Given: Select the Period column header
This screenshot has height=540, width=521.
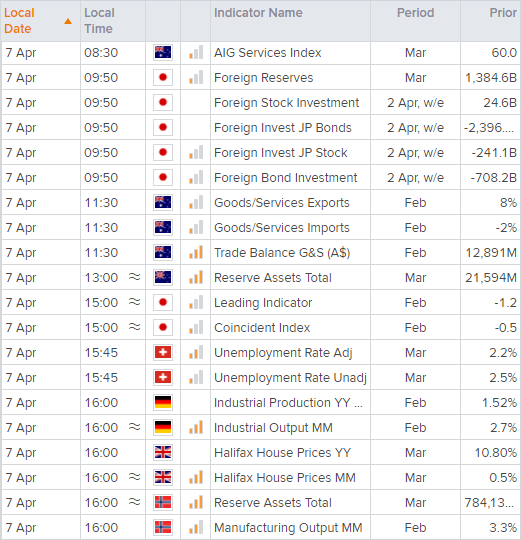Looking at the screenshot, I should coord(415,13).
